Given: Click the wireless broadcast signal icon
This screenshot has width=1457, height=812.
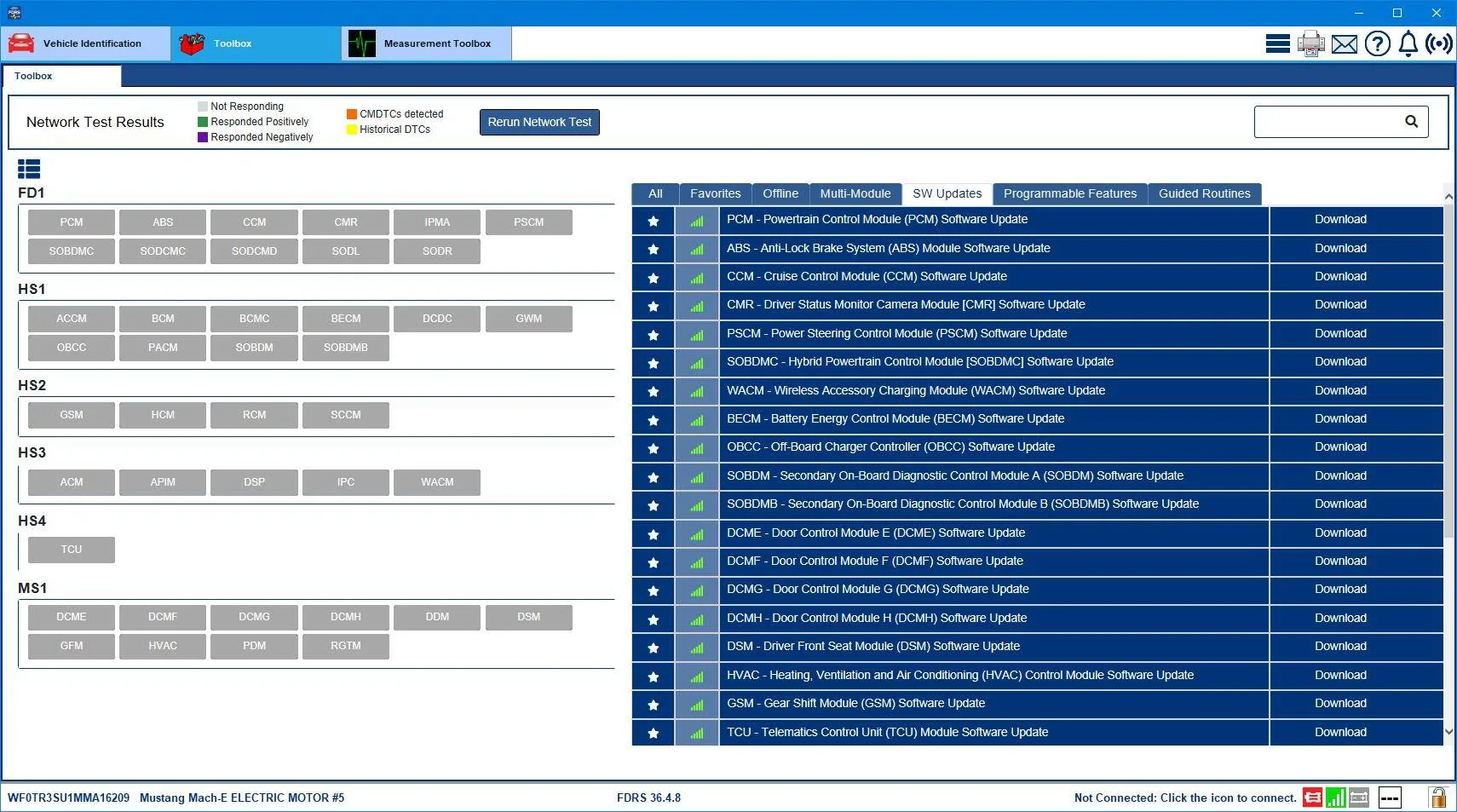Looking at the screenshot, I should point(1439,43).
